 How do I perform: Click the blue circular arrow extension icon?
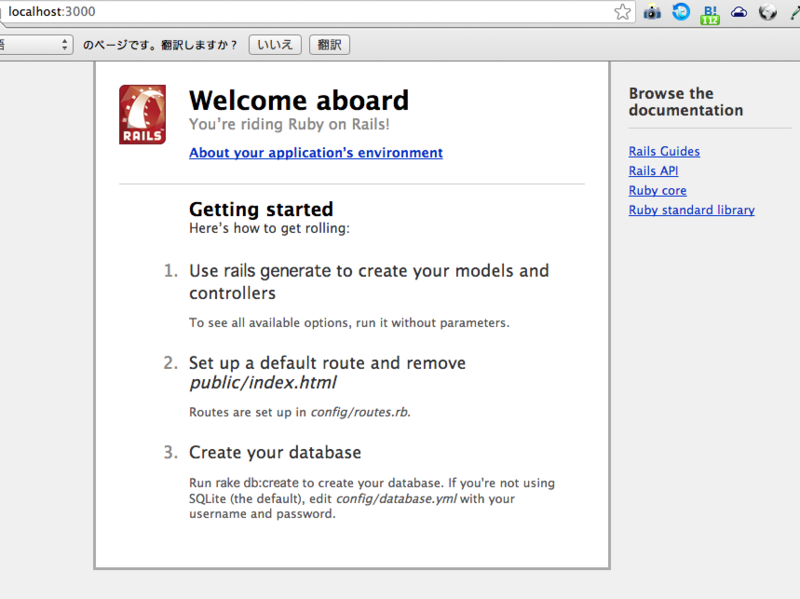click(x=681, y=11)
